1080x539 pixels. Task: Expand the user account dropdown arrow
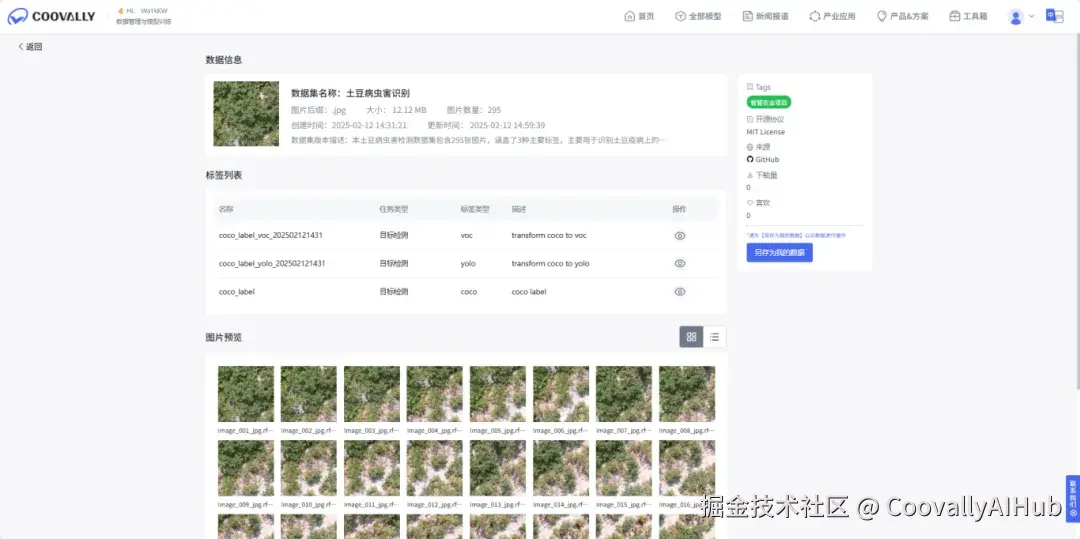tap(1032, 17)
